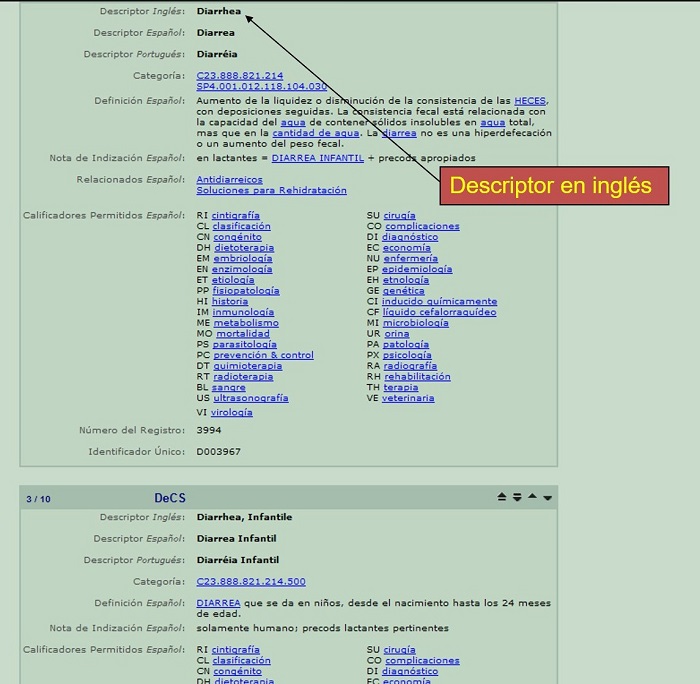Click the DeCS header of record 3/10
Viewport: 700px width, 684px height.
click(169, 498)
